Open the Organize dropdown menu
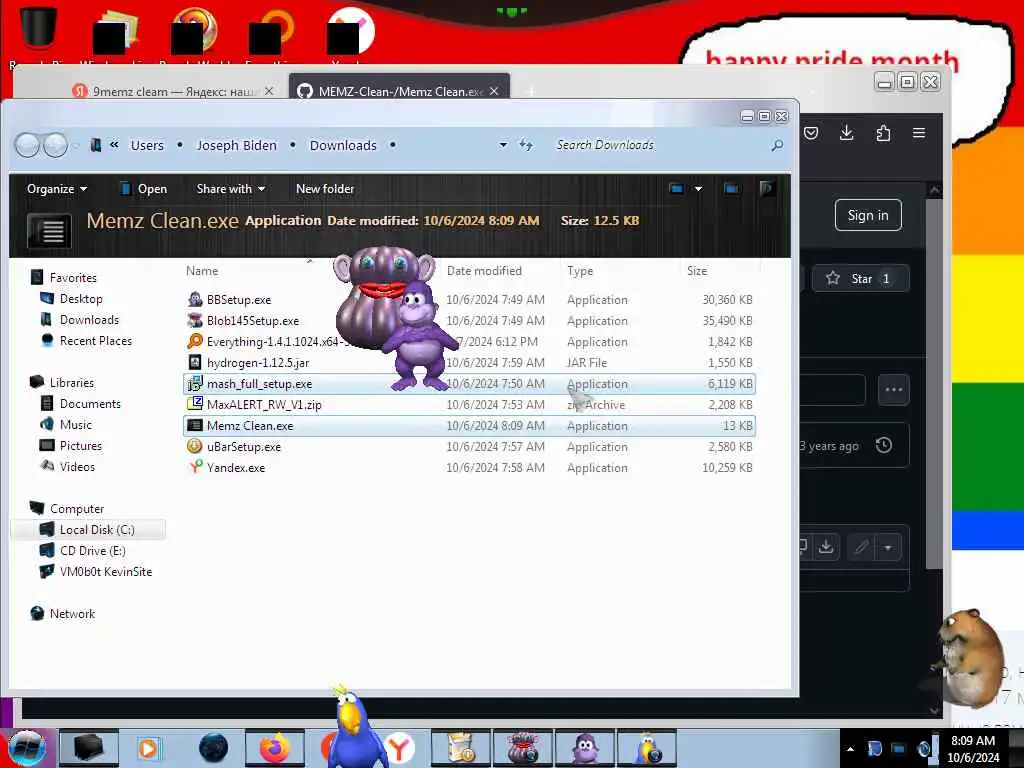Viewport: 1024px width, 768px height. tap(57, 189)
